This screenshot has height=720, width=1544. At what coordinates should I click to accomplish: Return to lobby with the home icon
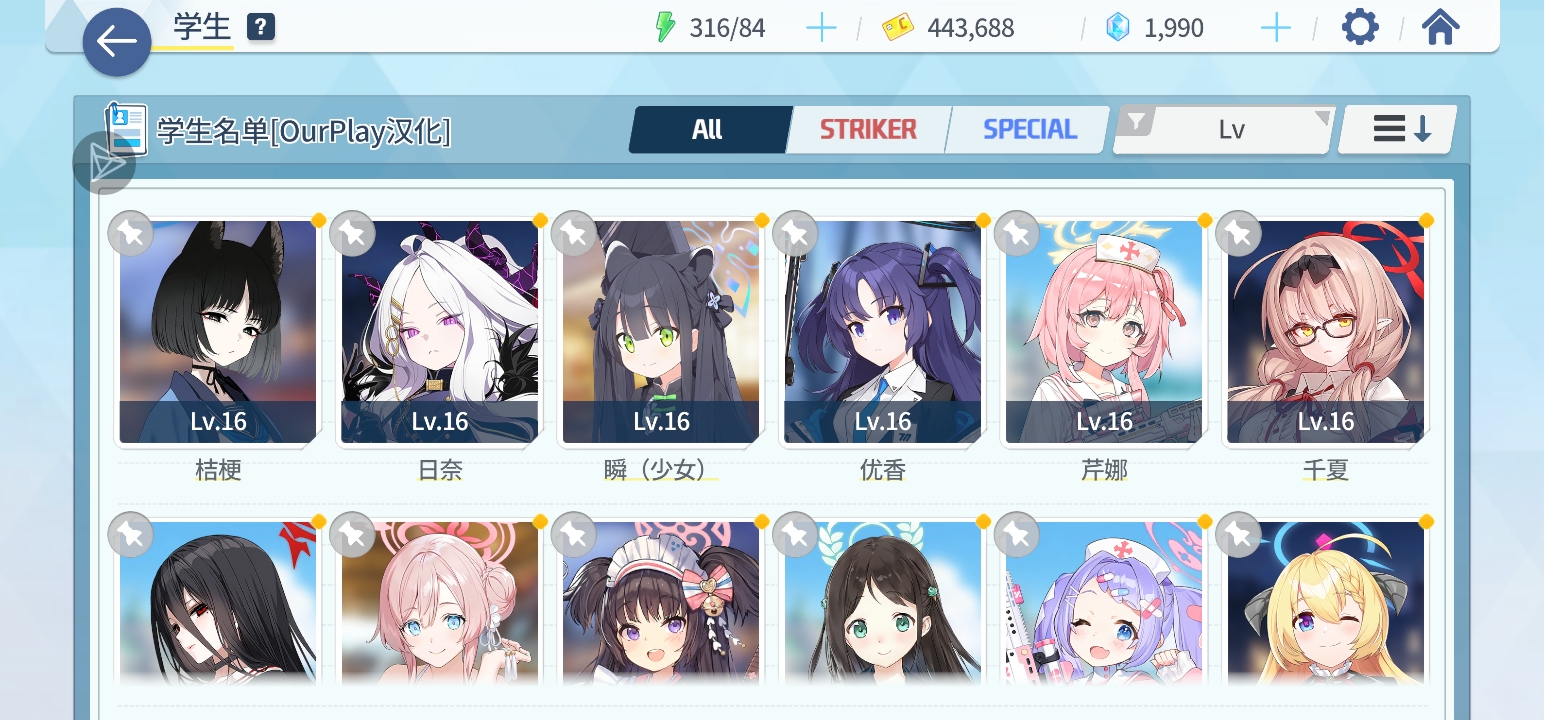[1440, 27]
